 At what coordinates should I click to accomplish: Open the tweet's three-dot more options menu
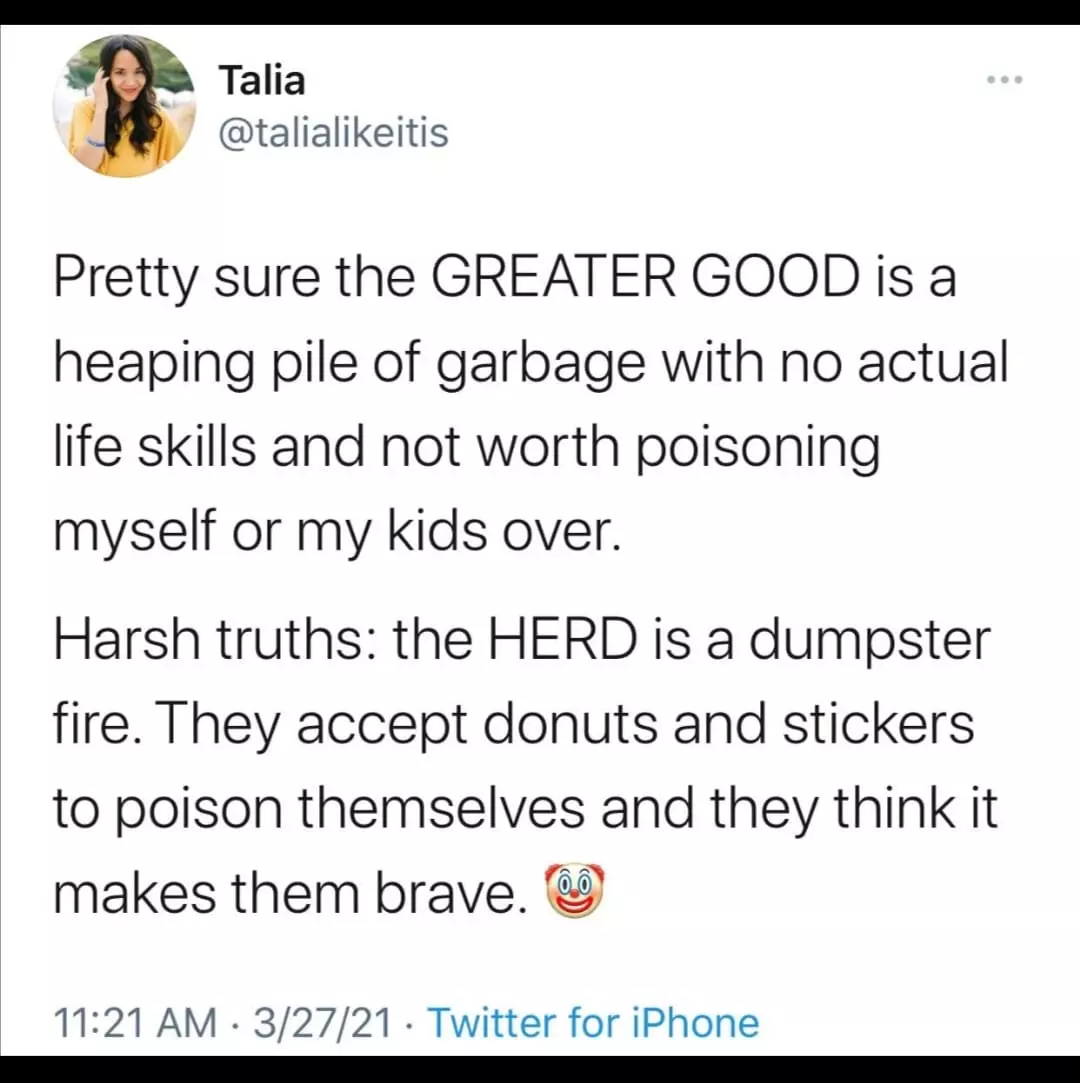(x=1003, y=79)
